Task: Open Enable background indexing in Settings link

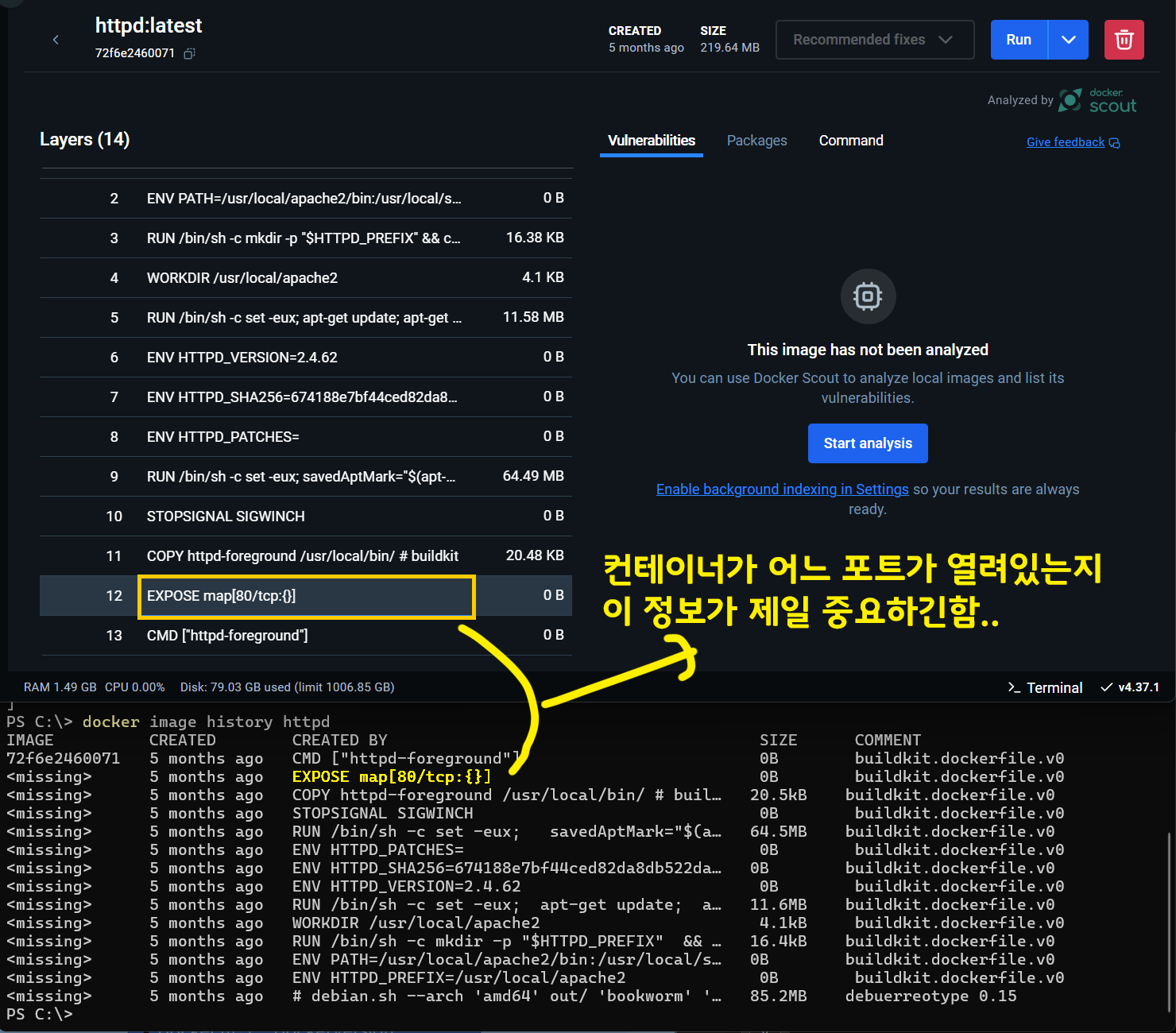Action: tap(782, 489)
